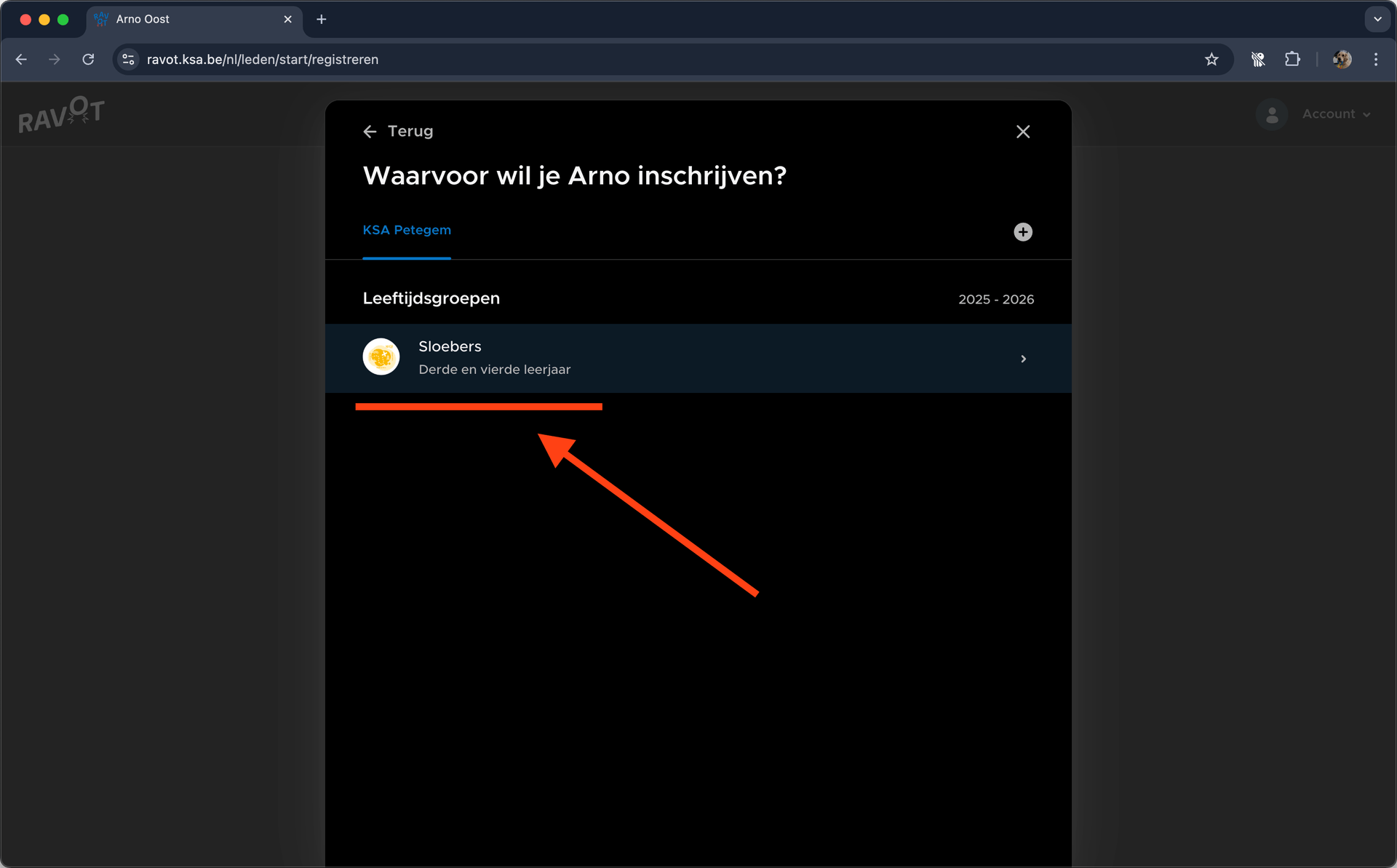Select the Arno Oost browser tab
Viewport: 1397px width, 868px height.
click(x=194, y=20)
